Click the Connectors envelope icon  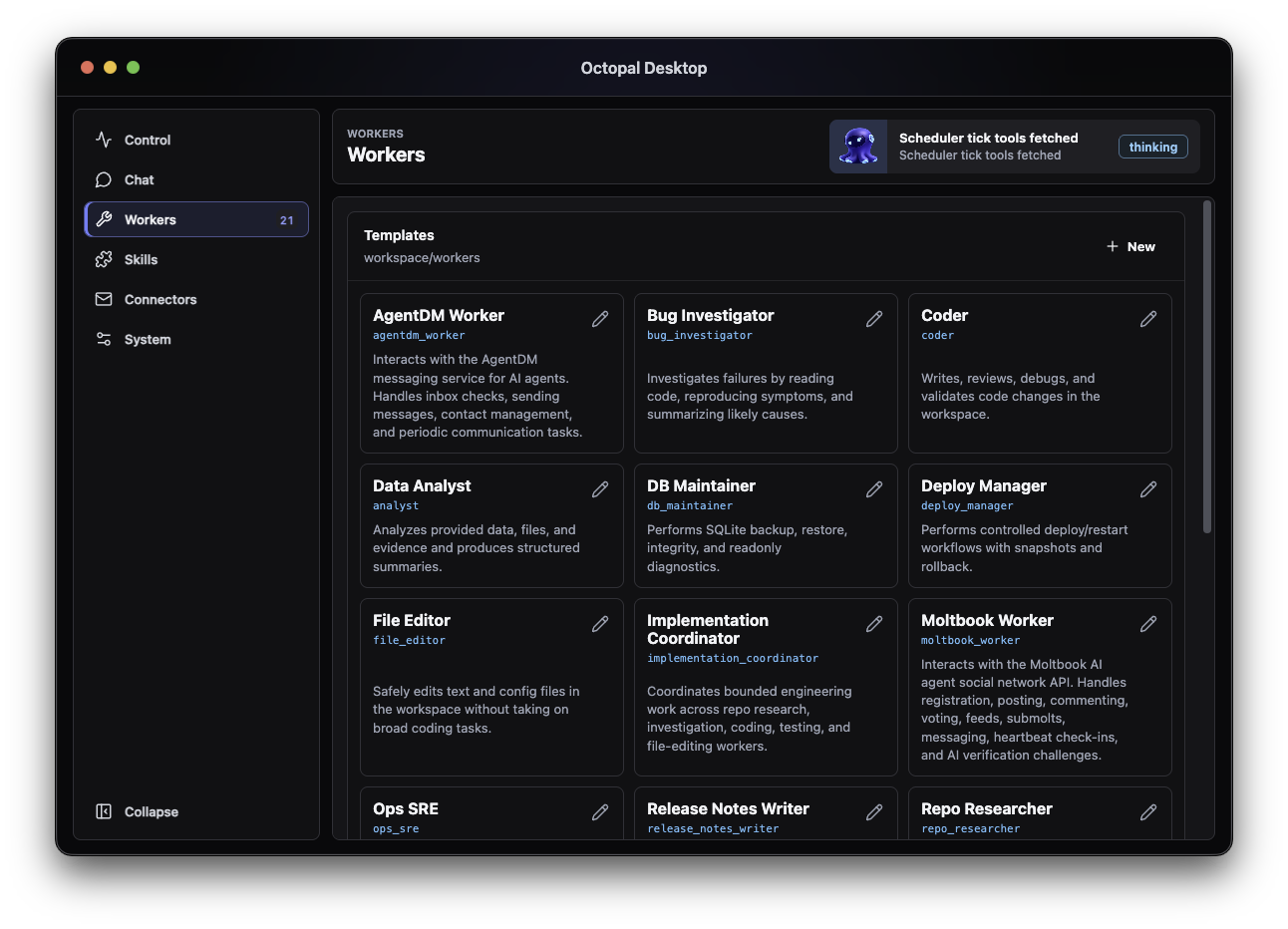point(104,299)
